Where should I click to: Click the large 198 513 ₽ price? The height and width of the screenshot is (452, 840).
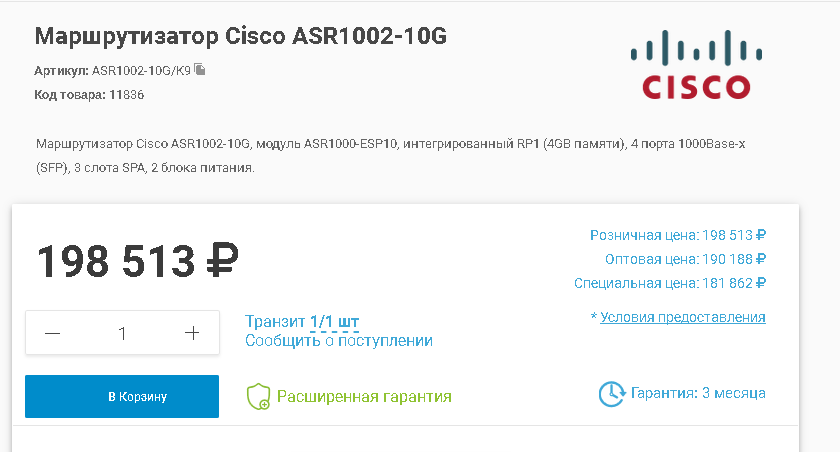(137, 261)
